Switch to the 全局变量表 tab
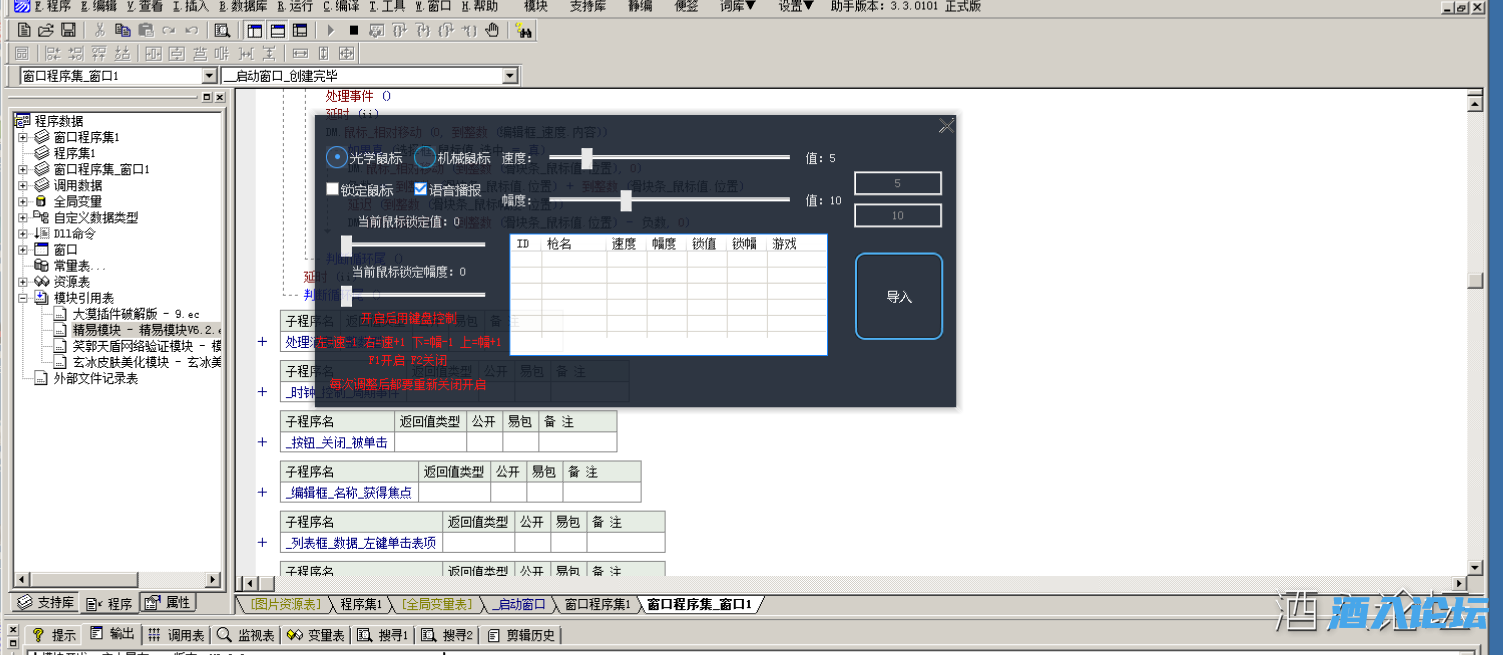This screenshot has width=1503, height=655. (436, 604)
